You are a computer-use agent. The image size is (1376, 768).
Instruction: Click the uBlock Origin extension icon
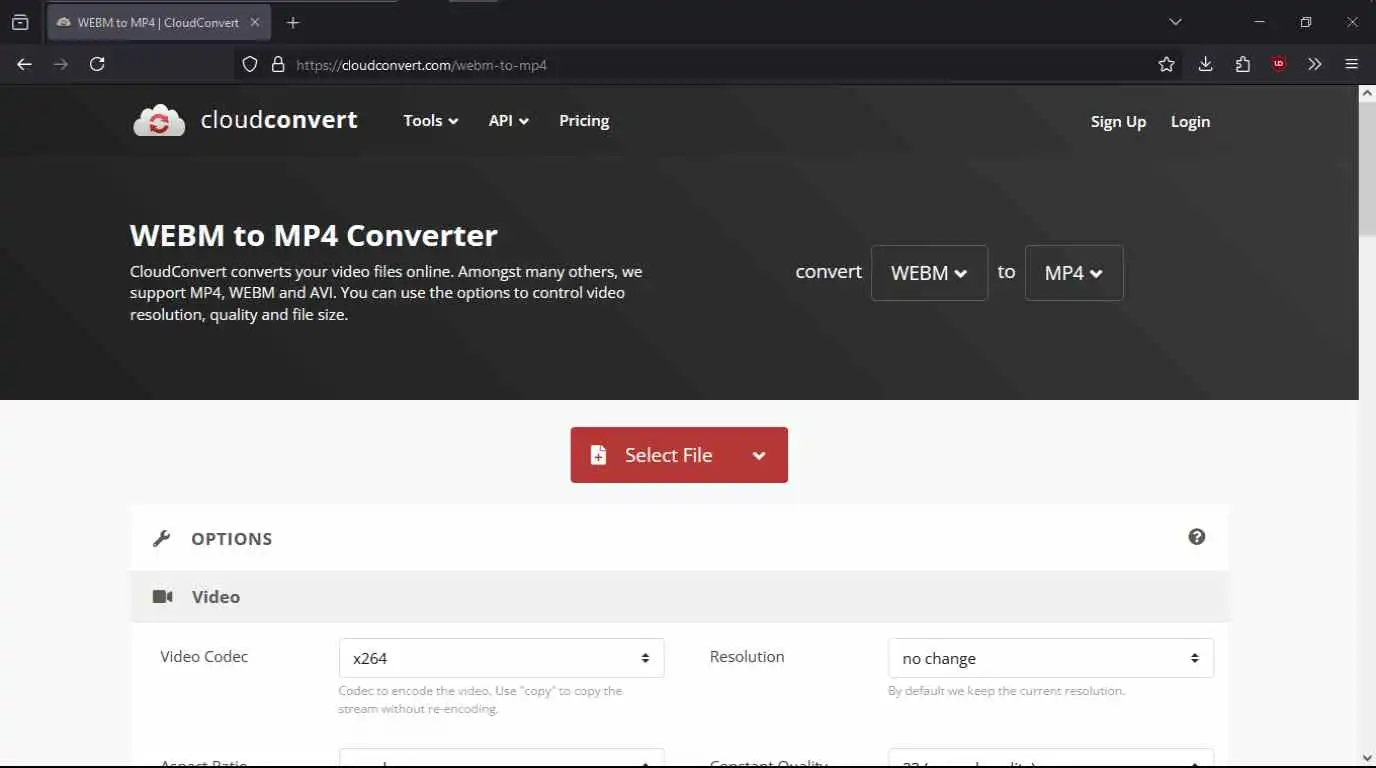click(x=1279, y=64)
